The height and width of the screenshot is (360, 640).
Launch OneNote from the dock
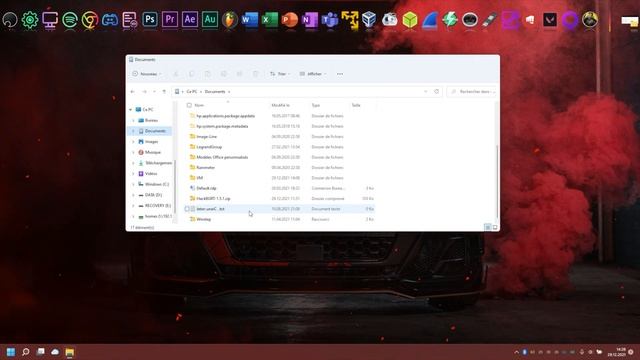(310, 20)
